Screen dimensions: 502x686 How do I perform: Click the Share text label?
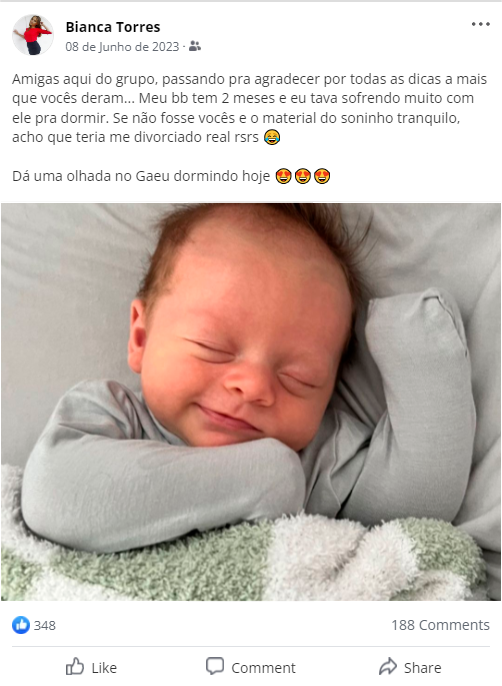pyautogui.click(x=422, y=668)
